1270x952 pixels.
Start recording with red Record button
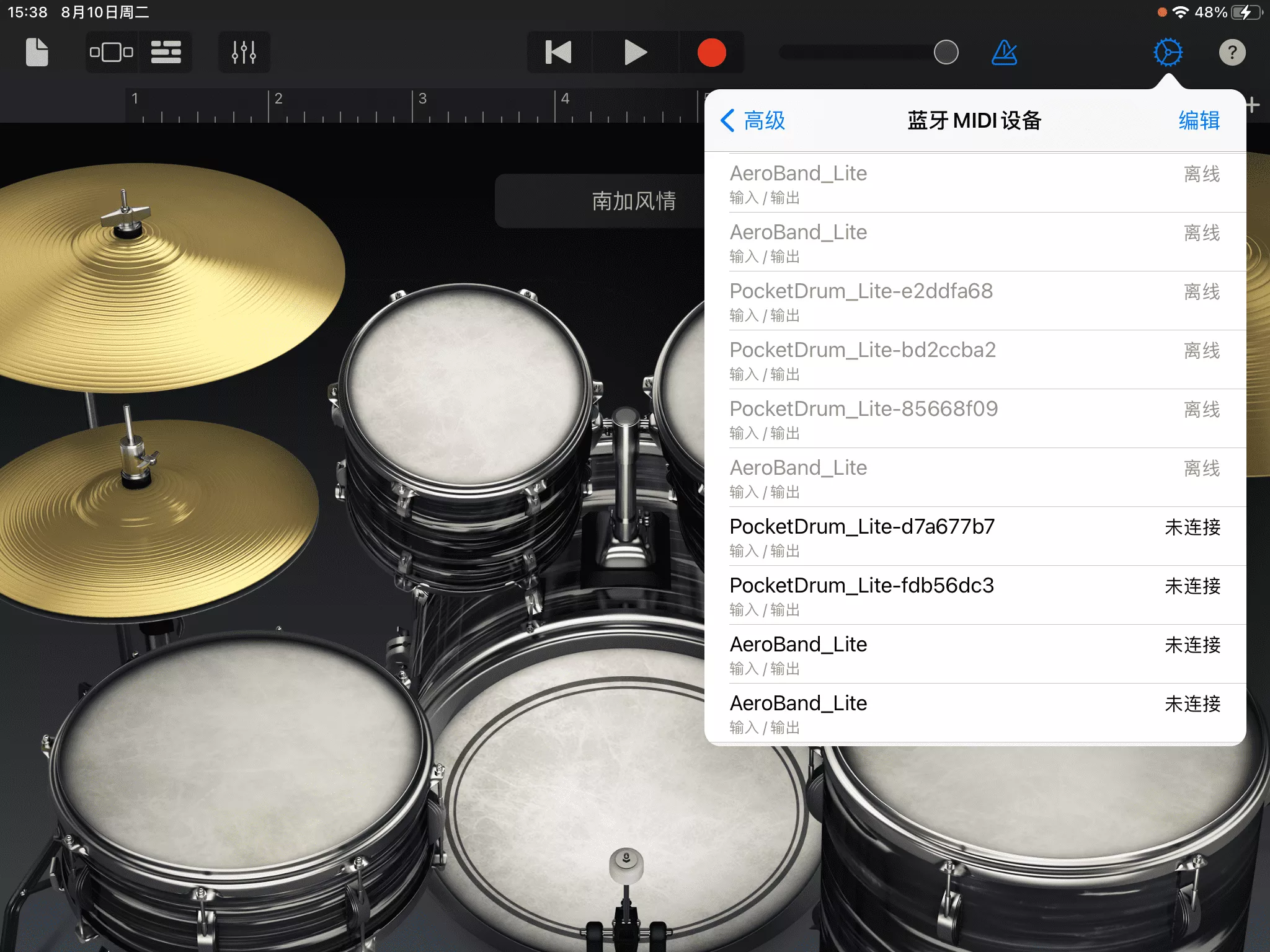[x=711, y=52]
